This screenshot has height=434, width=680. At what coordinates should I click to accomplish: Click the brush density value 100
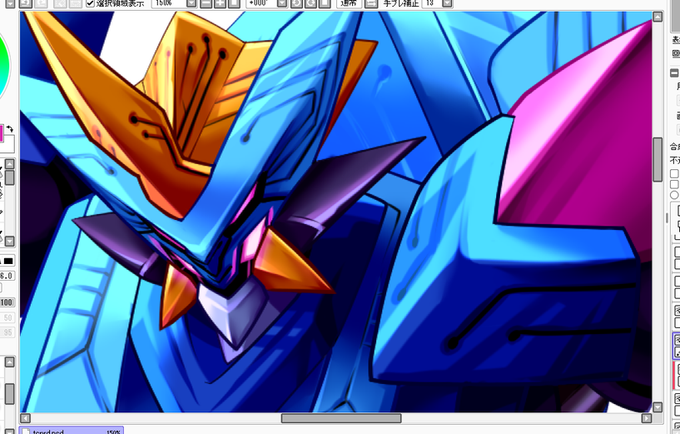tap(7, 302)
